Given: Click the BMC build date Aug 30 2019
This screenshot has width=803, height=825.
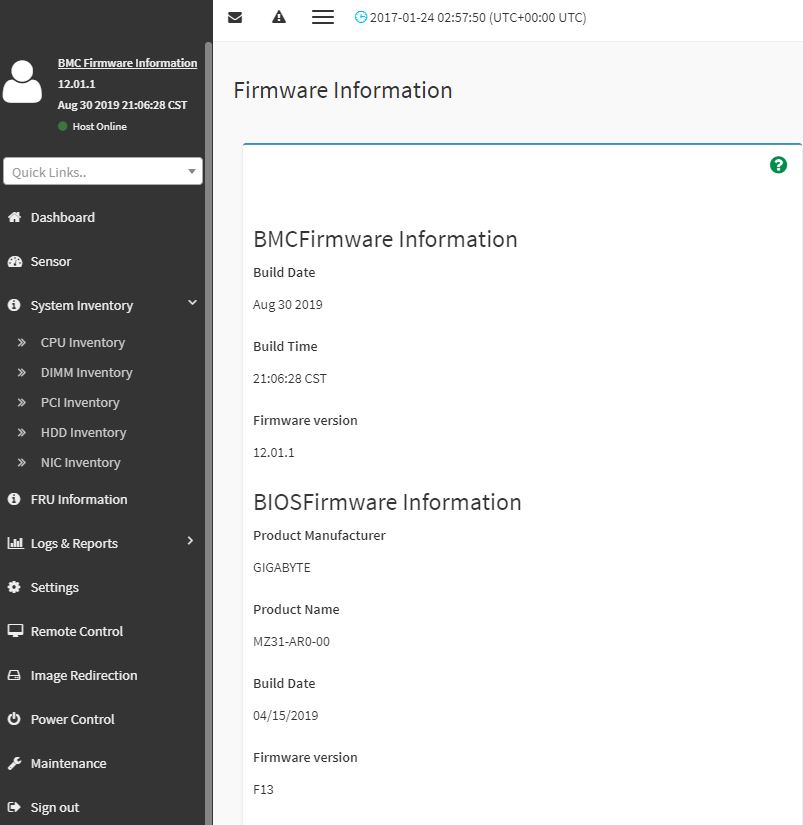Looking at the screenshot, I should 287,304.
